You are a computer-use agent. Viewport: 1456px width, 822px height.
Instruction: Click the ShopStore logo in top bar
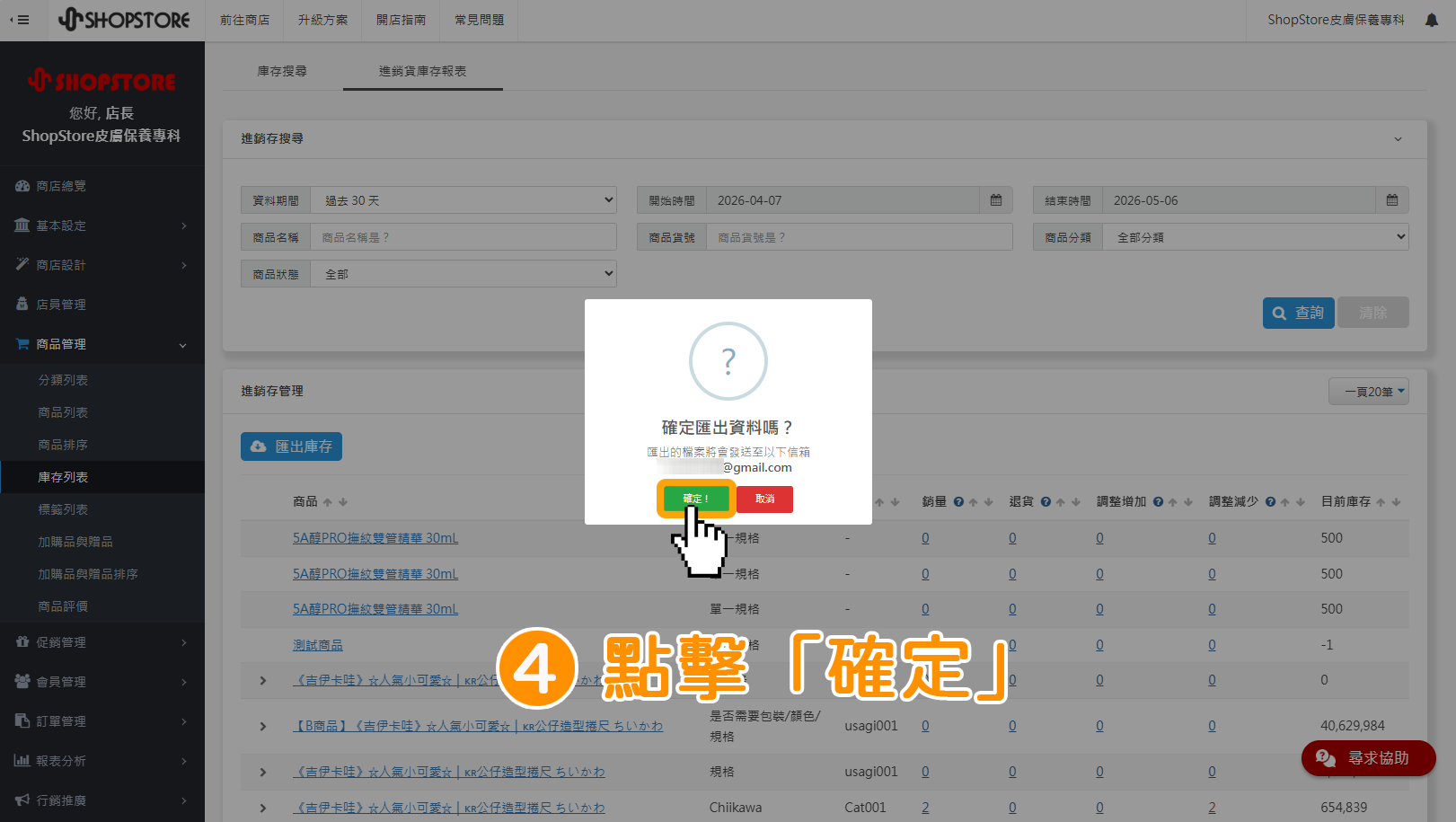coord(124,20)
